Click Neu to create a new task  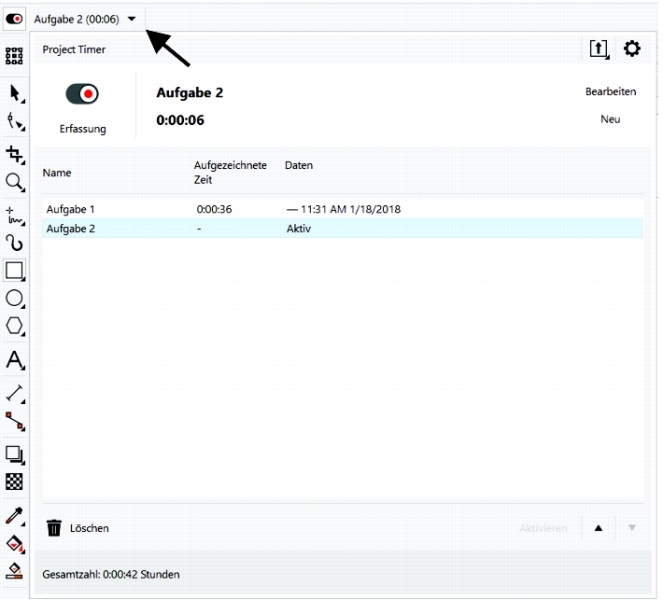click(x=610, y=119)
